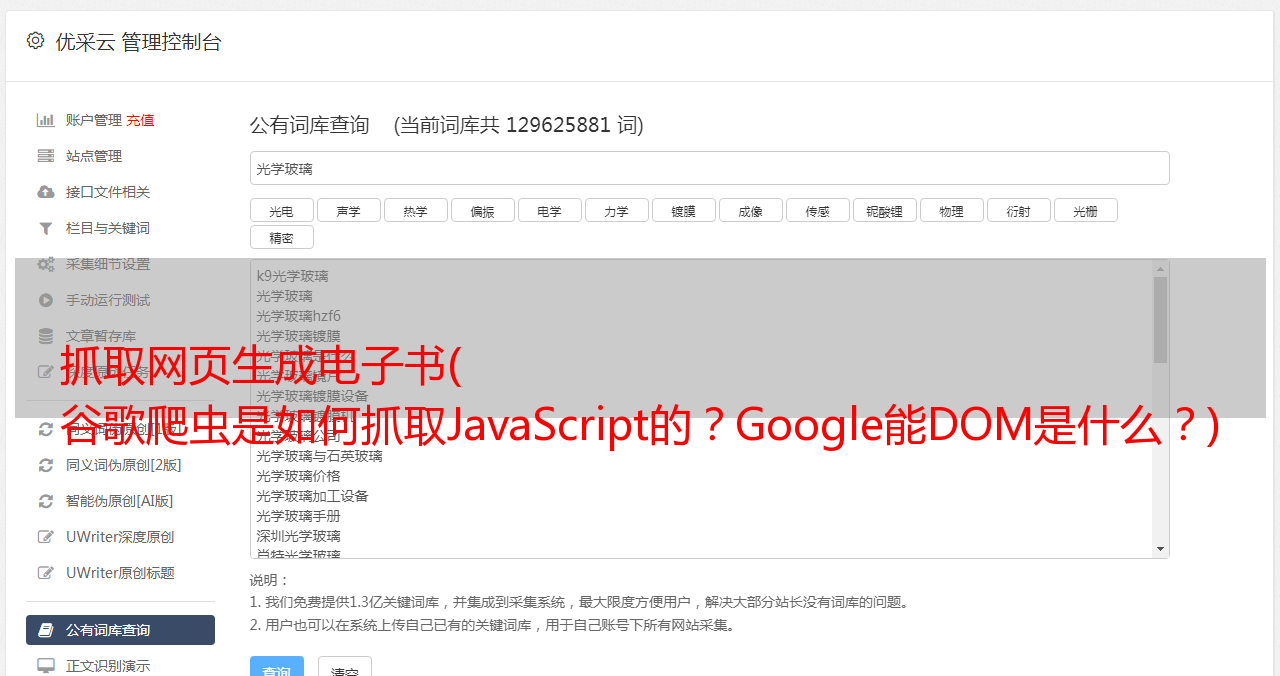Click the monitor icon for 正文识别演示
This screenshot has height=676, width=1280.
pos(46,665)
